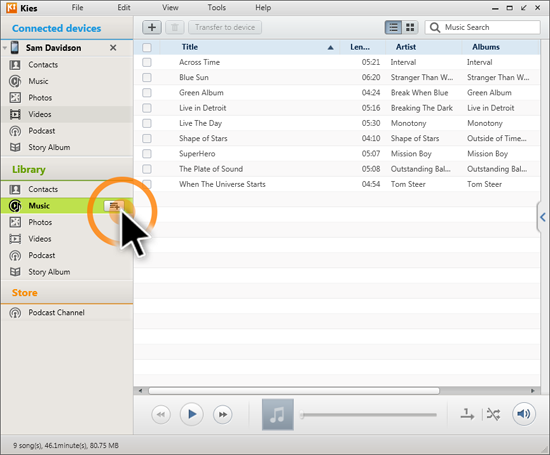Screen dimensions: 550x455
Task: Toggle repeat-one playback mode
Action: pyautogui.click(x=467, y=414)
